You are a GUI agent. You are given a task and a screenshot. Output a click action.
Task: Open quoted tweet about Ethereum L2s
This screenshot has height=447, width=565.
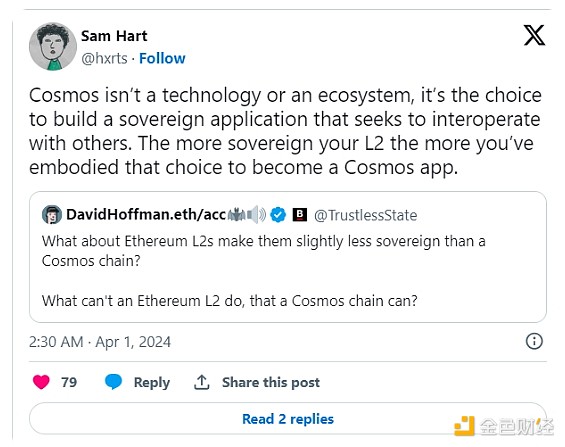click(x=288, y=257)
